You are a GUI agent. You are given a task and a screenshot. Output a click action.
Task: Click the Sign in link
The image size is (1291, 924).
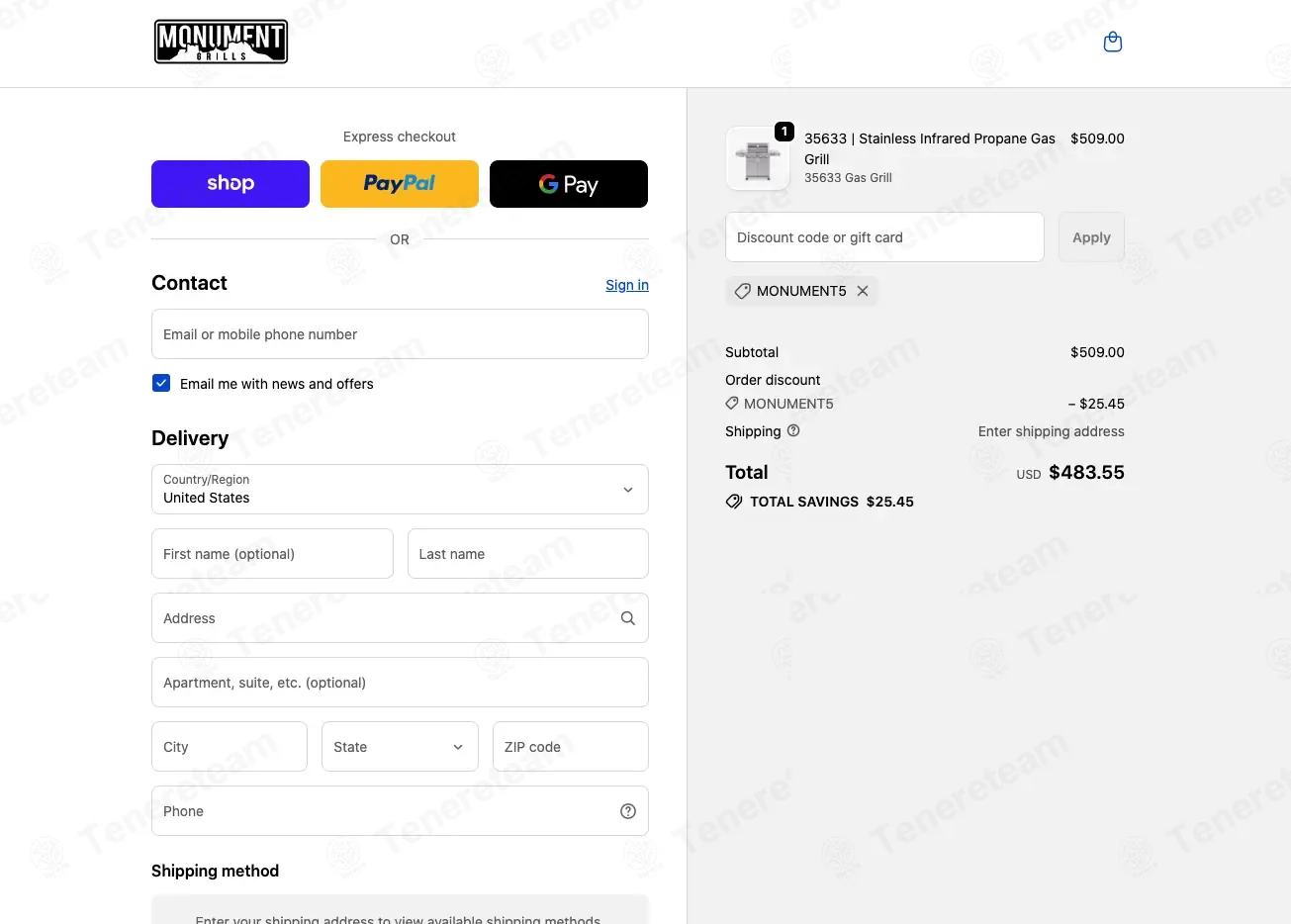pos(627,285)
